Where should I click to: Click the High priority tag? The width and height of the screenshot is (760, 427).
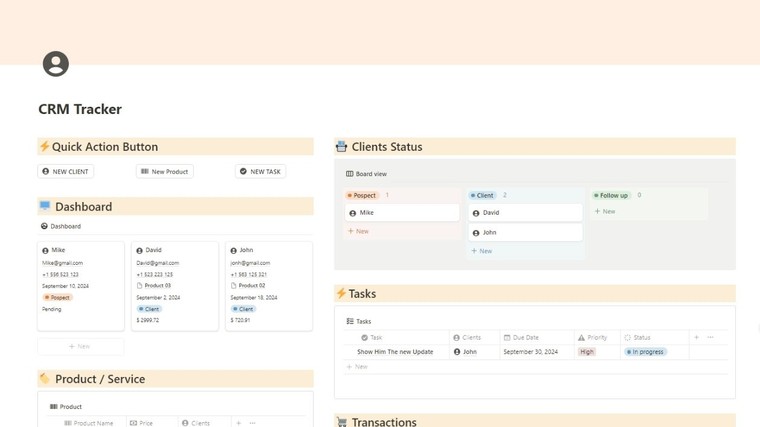coord(586,352)
